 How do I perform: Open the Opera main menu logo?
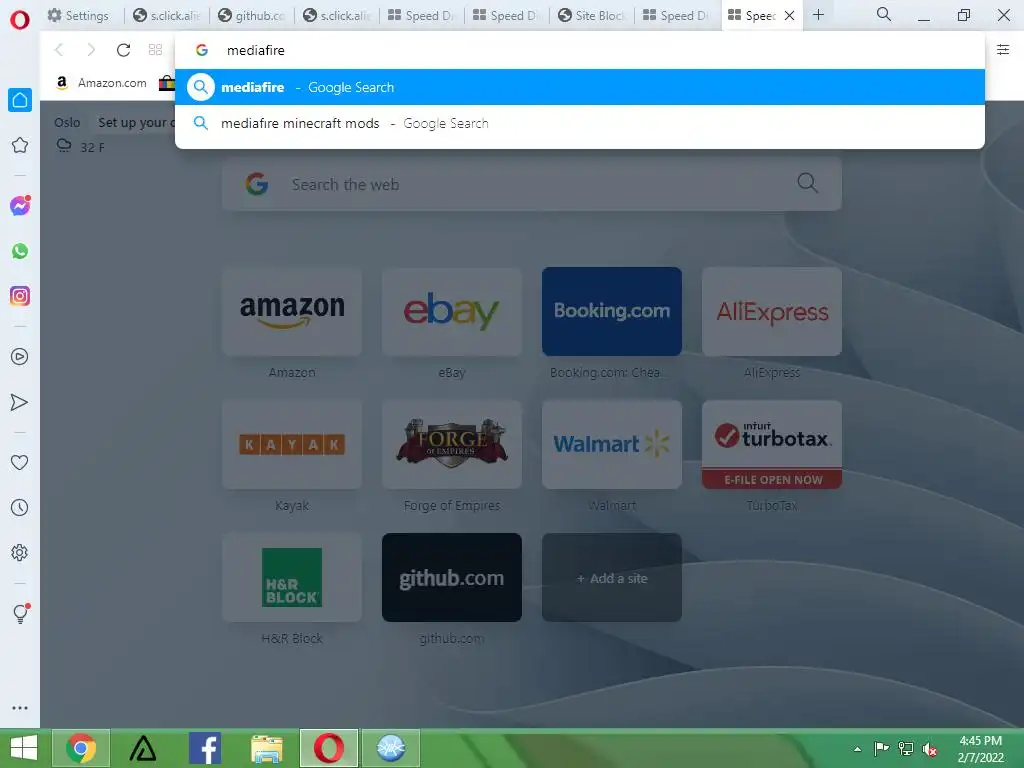(20, 20)
